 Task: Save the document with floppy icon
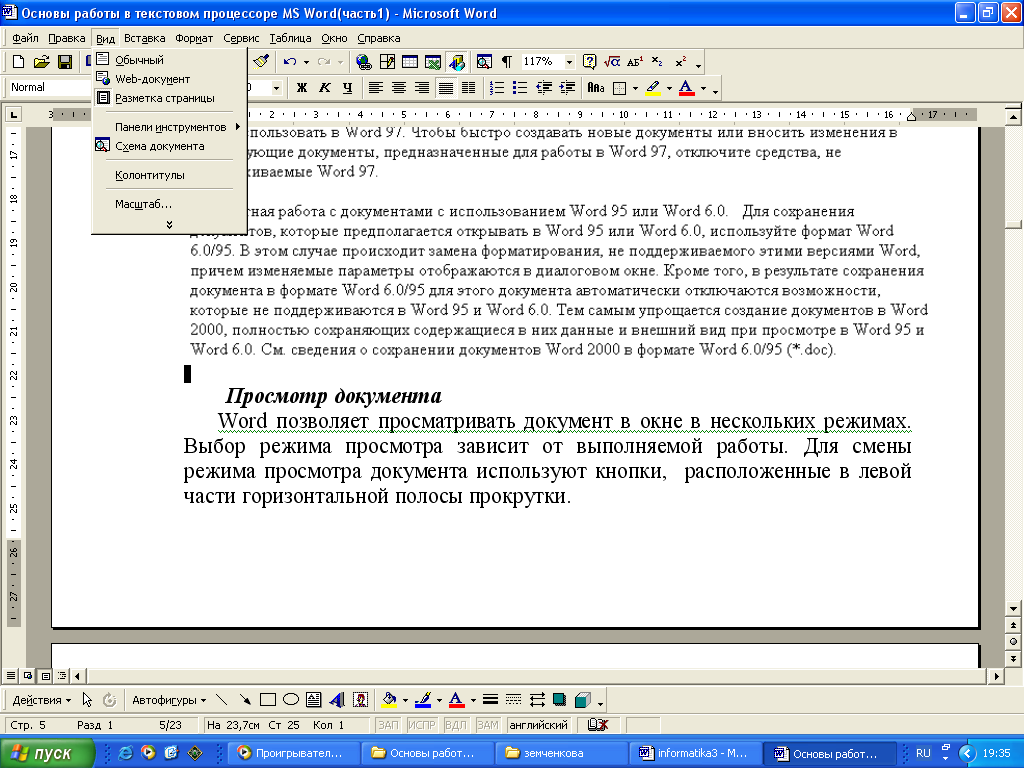[65, 62]
